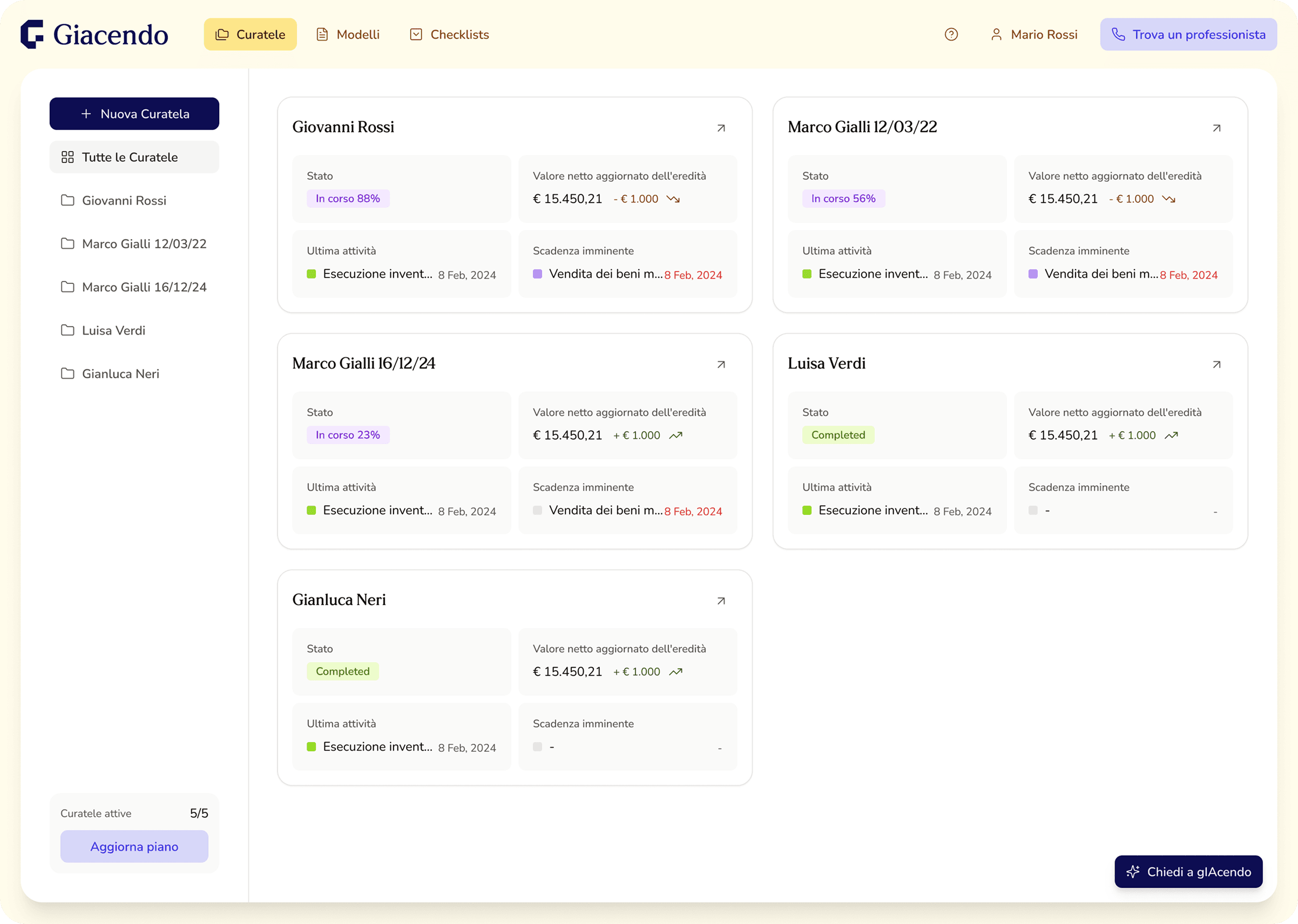The height and width of the screenshot is (924, 1298).
Task: Open Mario Rossi user menu
Action: (1034, 35)
